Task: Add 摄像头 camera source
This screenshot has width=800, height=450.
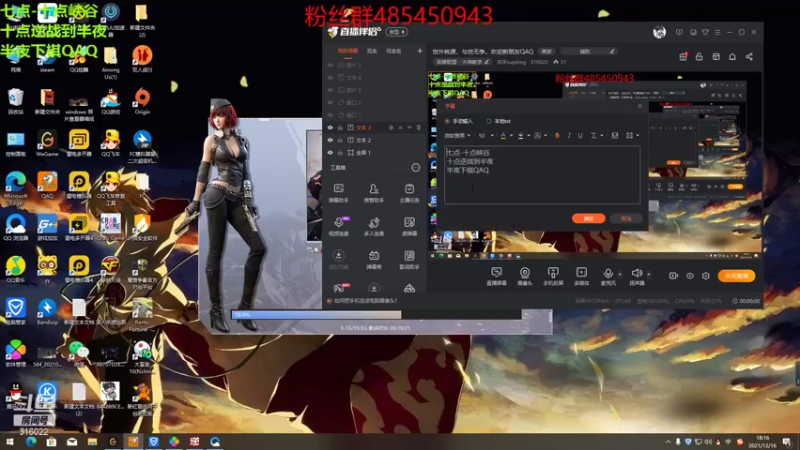Action: click(524, 276)
